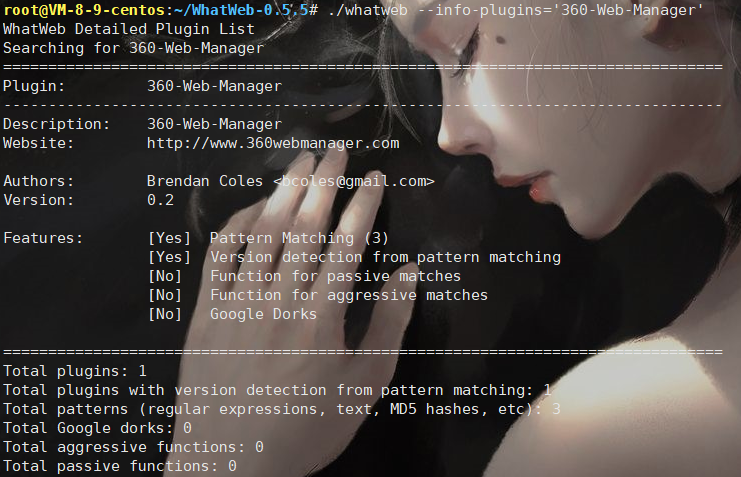The width and height of the screenshot is (741, 477).
Task: Click the Plugin value 360-Web-Manager
Action: 215,86
